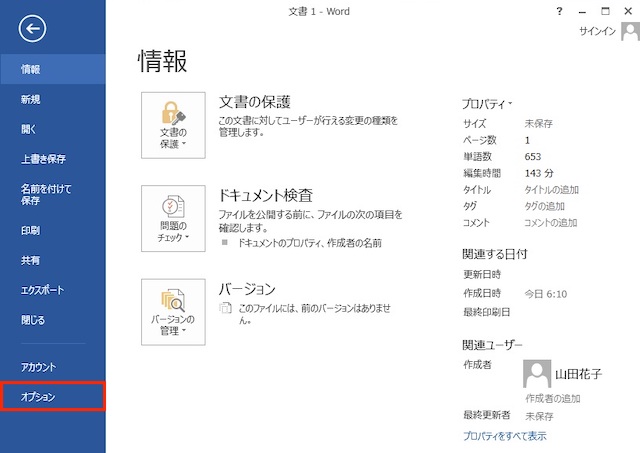The image size is (640, 453).
Task: Click コメントの追加 field
Action: pyautogui.click(x=551, y=223)
